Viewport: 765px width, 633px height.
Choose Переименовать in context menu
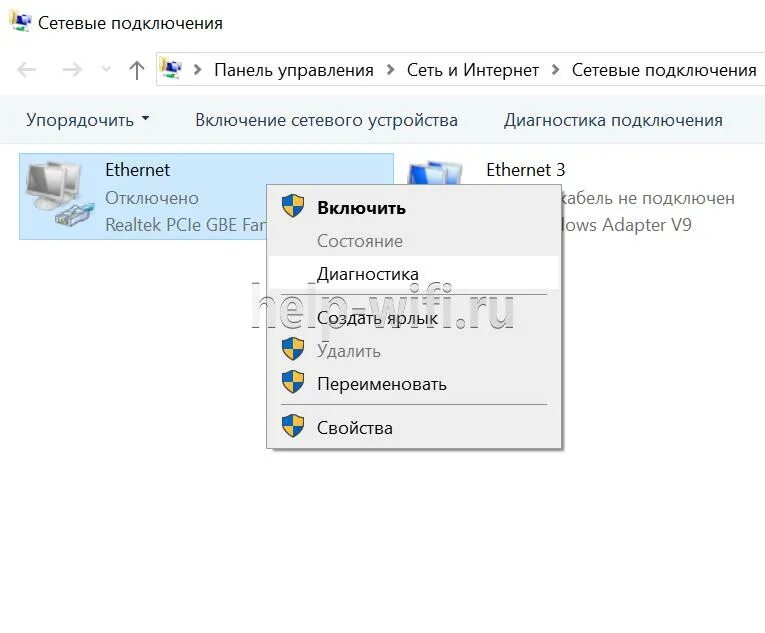point(414,384)
